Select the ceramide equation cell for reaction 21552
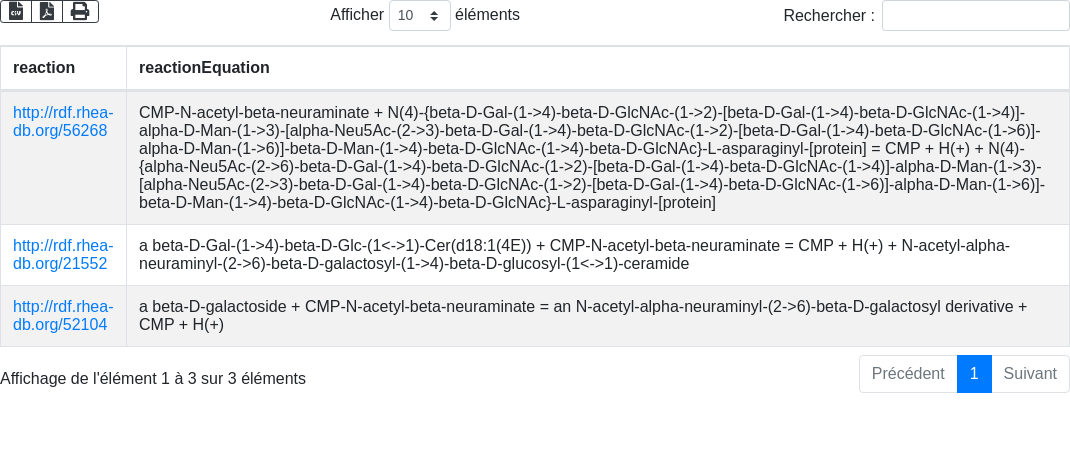Image resolution: width=1070 pixels, height=450 pixels. click(598, 255)
